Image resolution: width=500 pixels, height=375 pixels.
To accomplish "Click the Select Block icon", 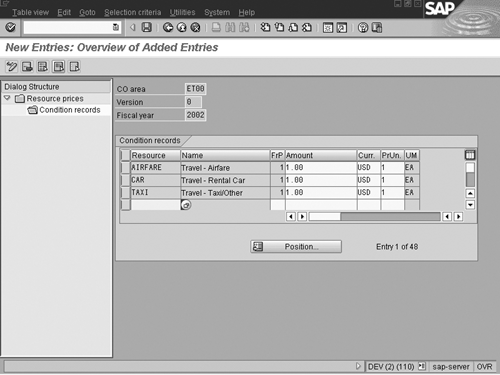I will pos(59,67).
